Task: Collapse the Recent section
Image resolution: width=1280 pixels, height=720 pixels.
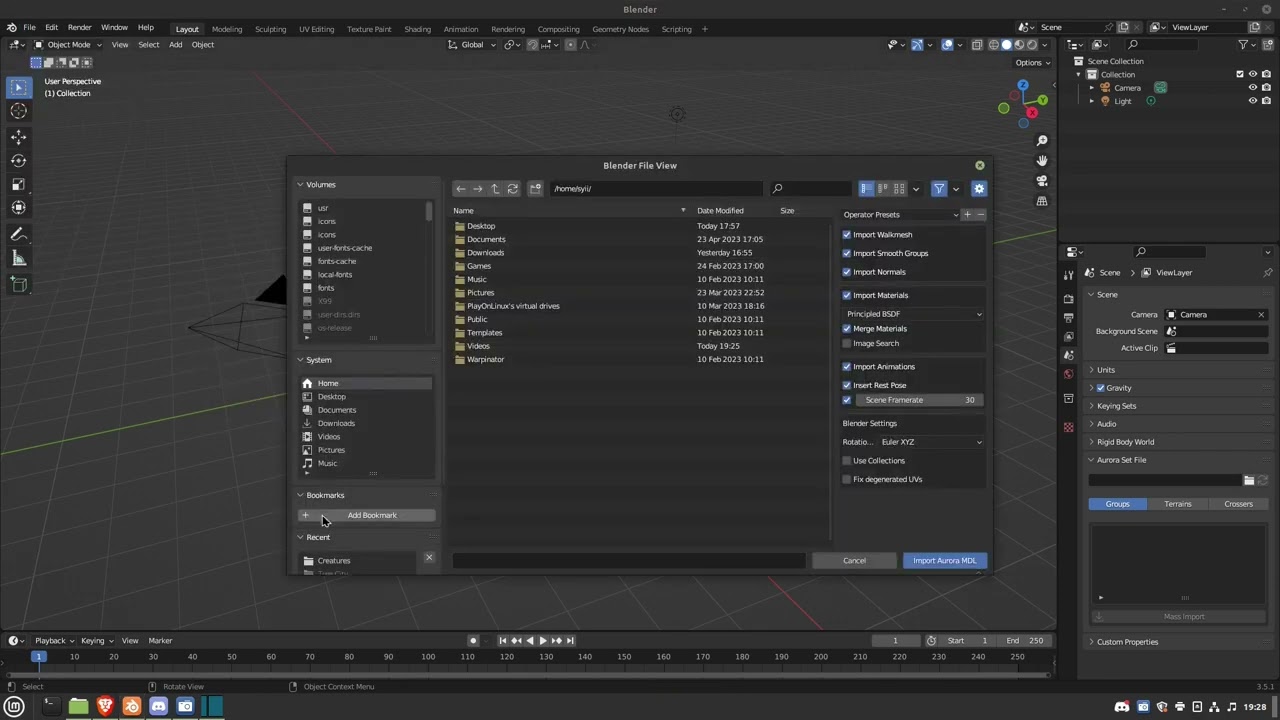Action: click(300, 538)
